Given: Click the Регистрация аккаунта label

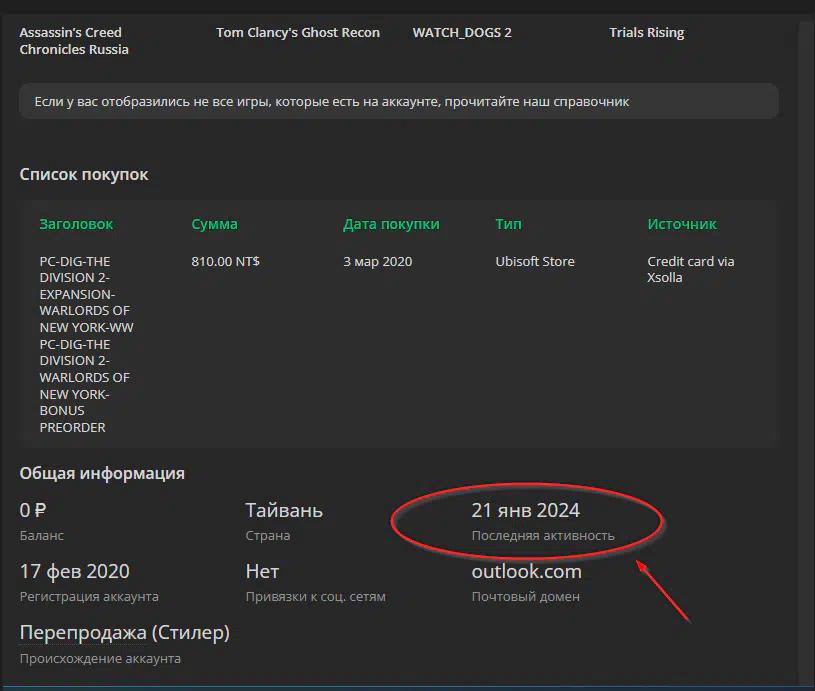Looking at the screenshot, I should tap(89, 596).
